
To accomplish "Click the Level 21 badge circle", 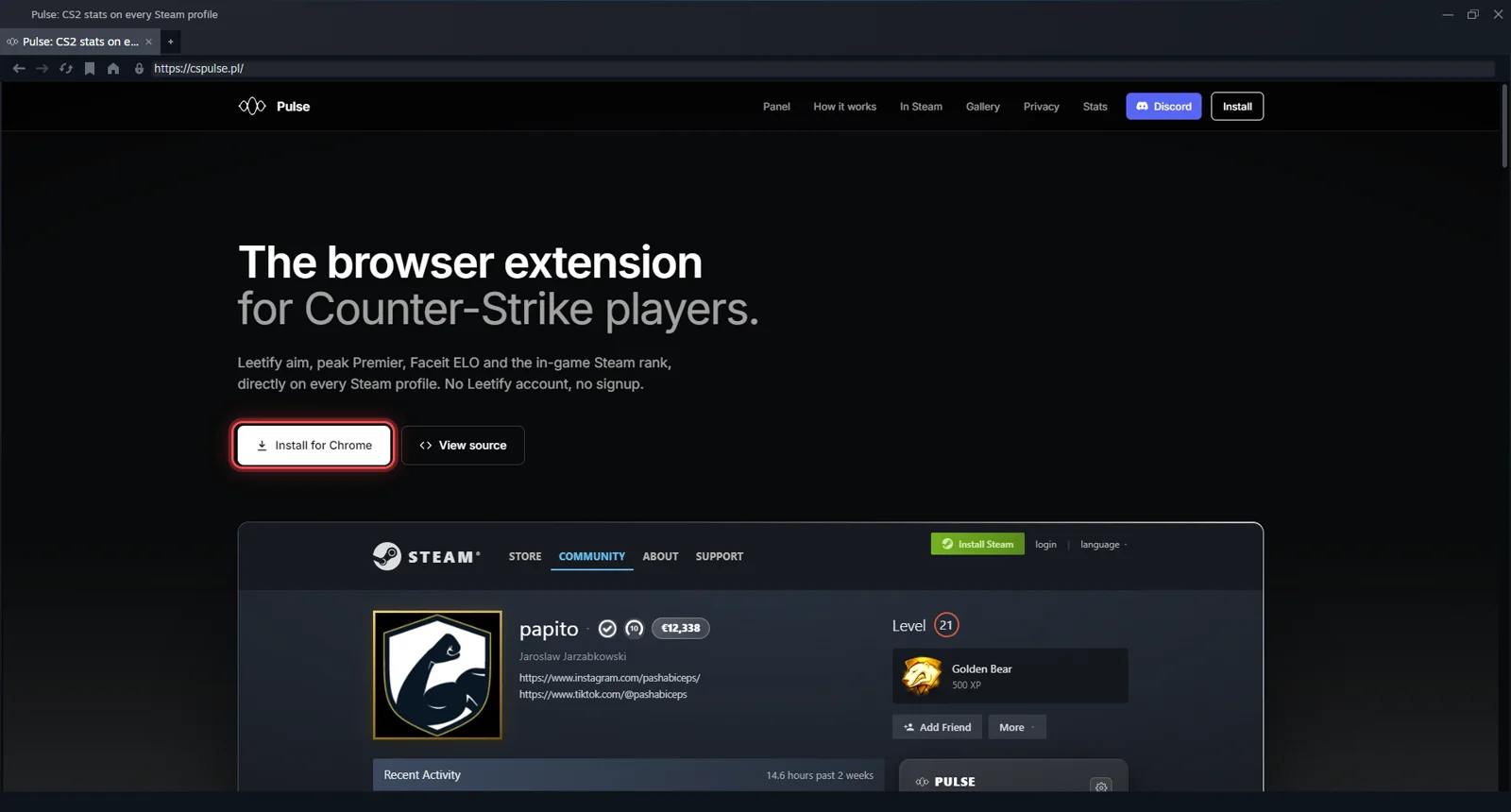I will 946,625.
